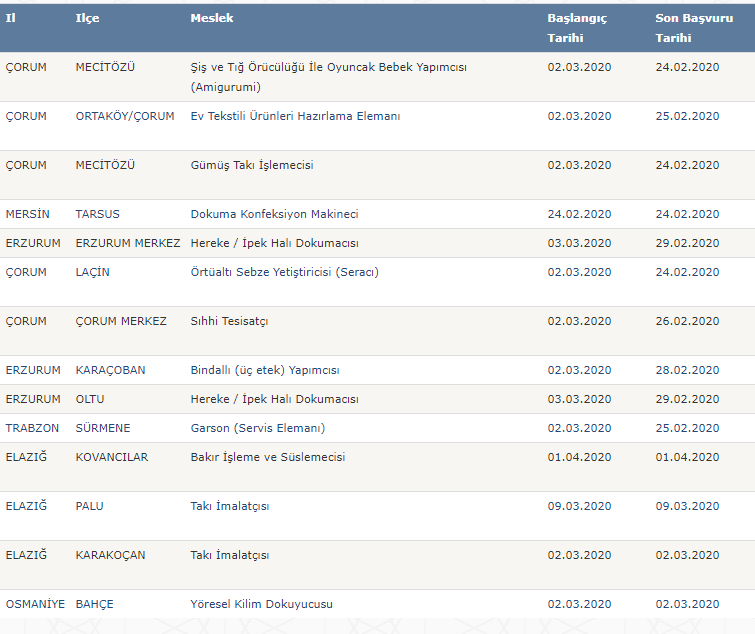Open Hereke İpek Halı Dokumacısı in Erzurum Merkez

point(274,243)
